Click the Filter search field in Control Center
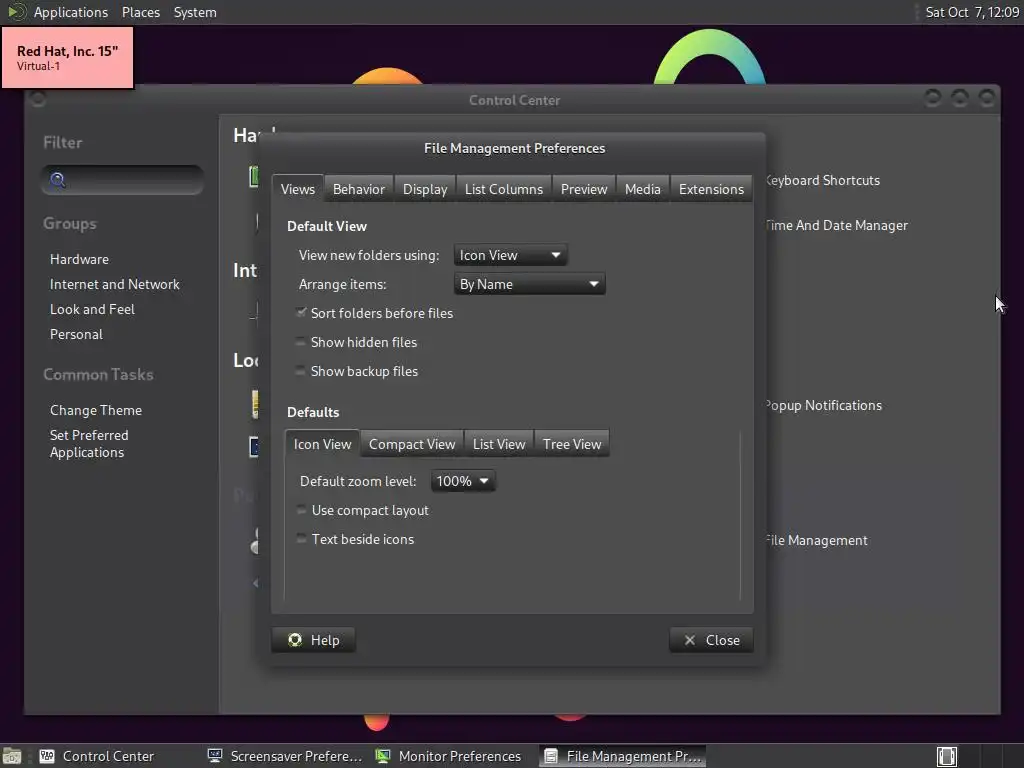The image size is (1024, 768). 123,180
